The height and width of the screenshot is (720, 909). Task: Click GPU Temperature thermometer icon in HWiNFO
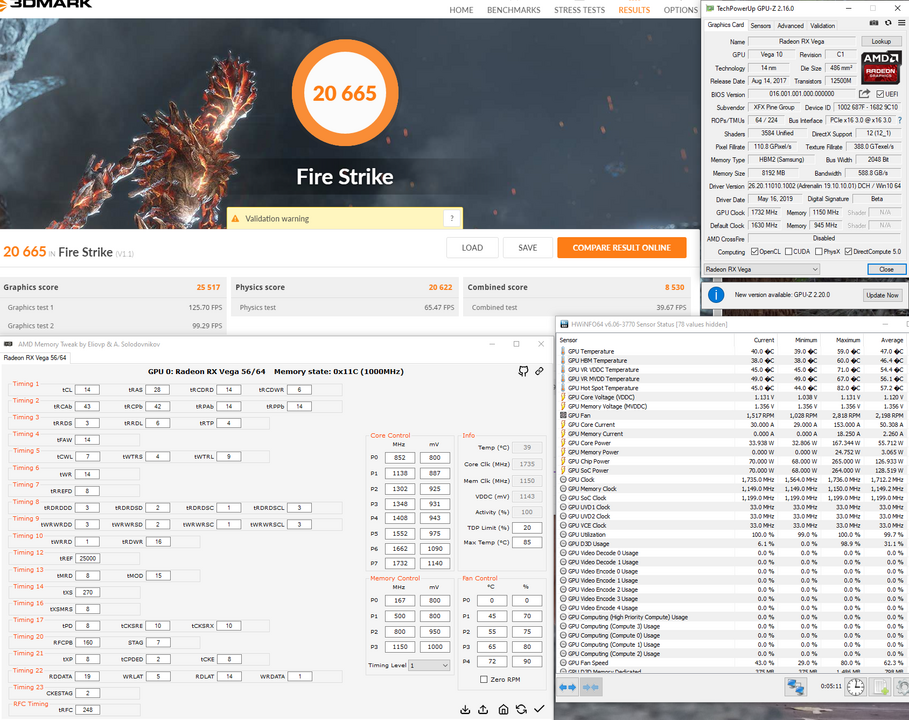pyautogui.click(x=563, y=351)
